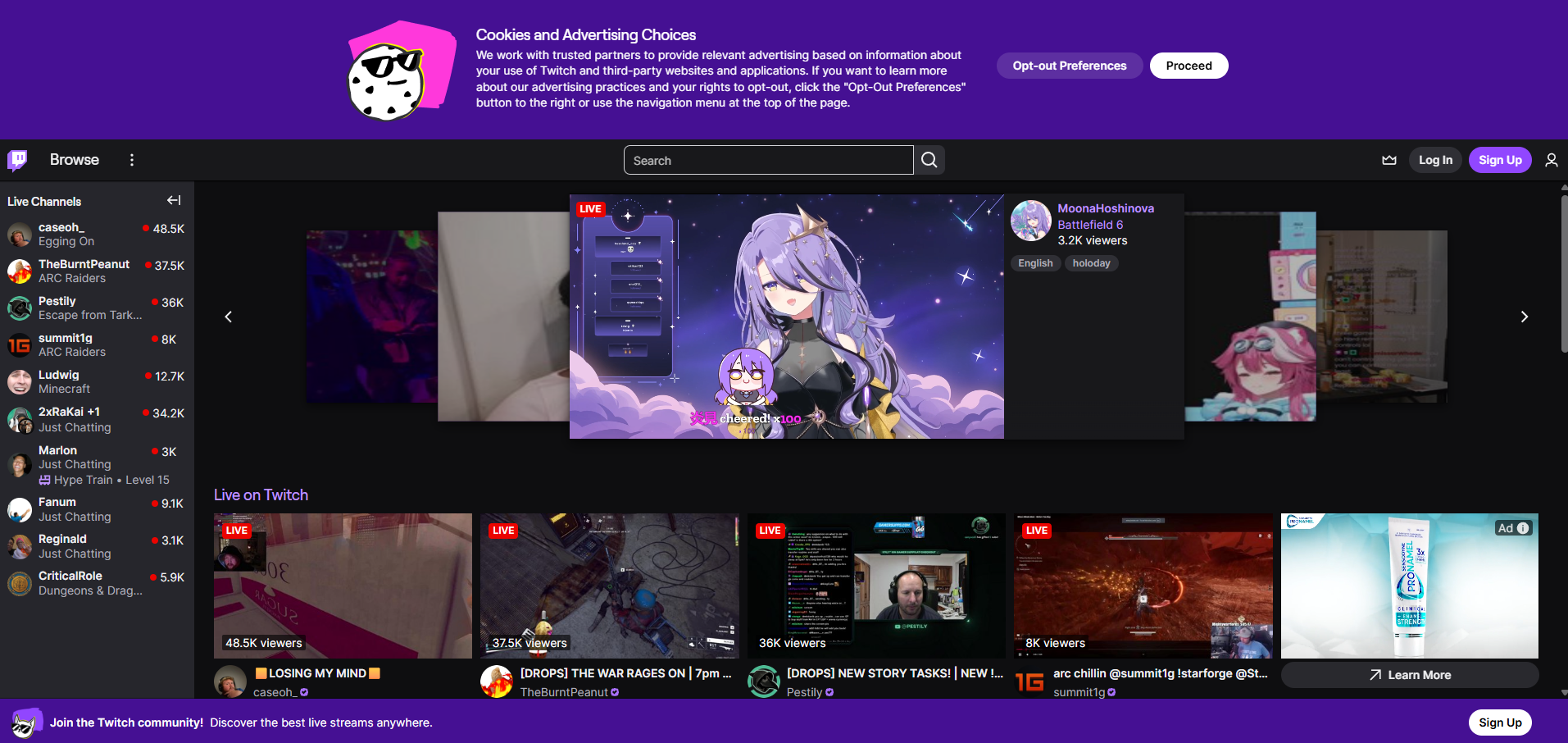The image size is (1568, 743).
Task: Open caseoh_ channel name under card
Action: pos(274,692)
